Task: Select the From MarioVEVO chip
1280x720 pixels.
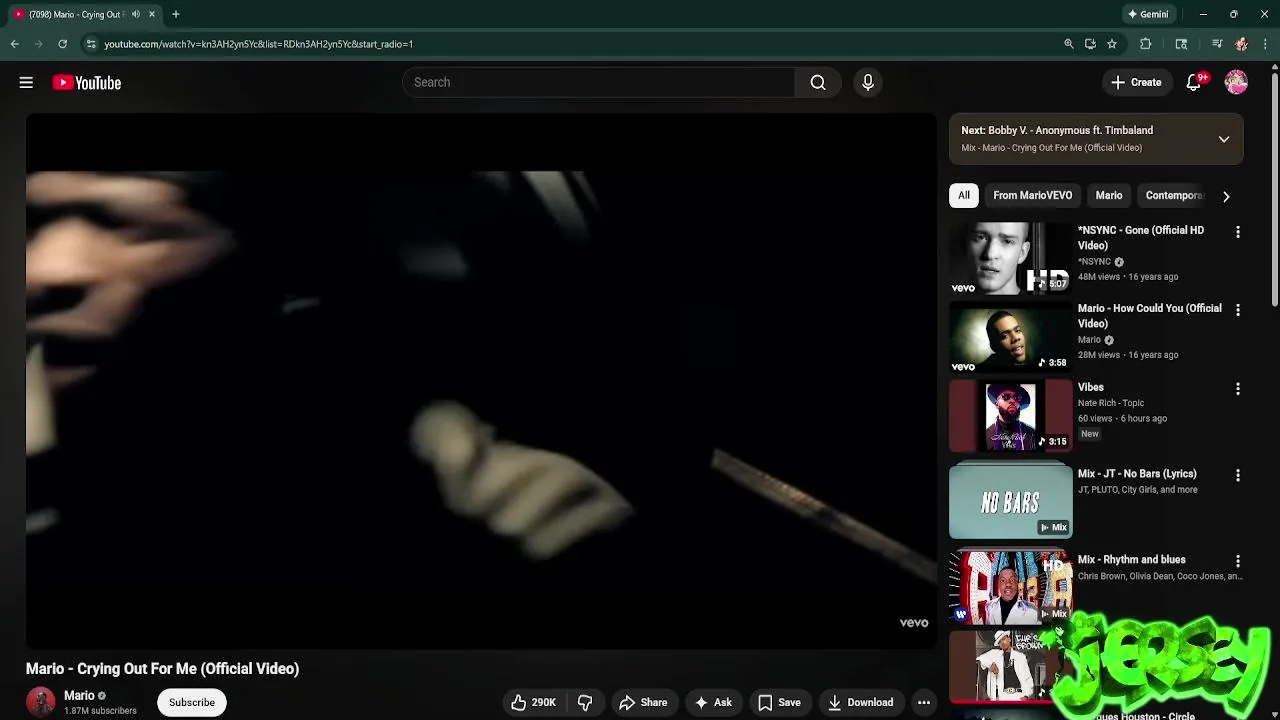Action: (x=1032, y=195)
